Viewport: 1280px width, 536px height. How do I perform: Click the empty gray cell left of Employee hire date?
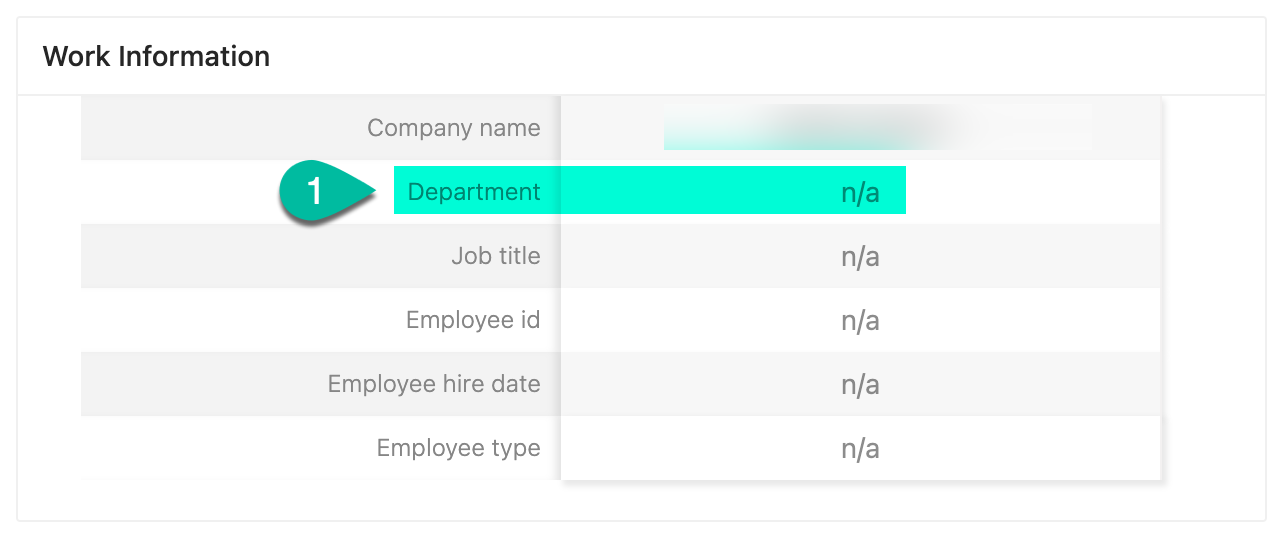point(200,384)
